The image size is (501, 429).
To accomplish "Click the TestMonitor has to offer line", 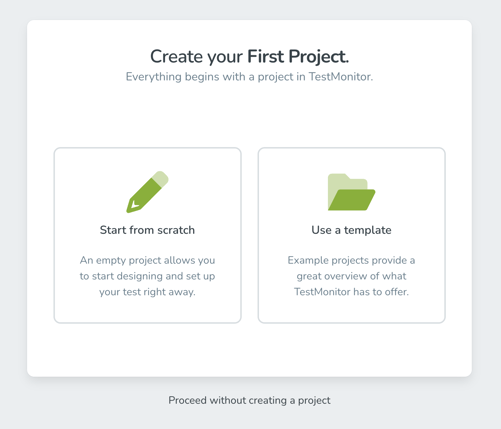I will coord(351,292).
